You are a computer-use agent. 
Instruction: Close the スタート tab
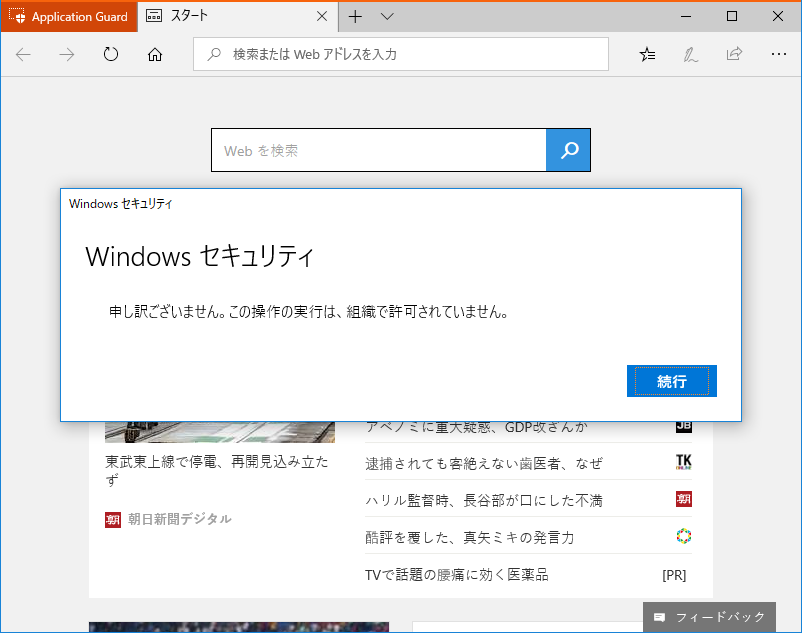pos(322,16)
